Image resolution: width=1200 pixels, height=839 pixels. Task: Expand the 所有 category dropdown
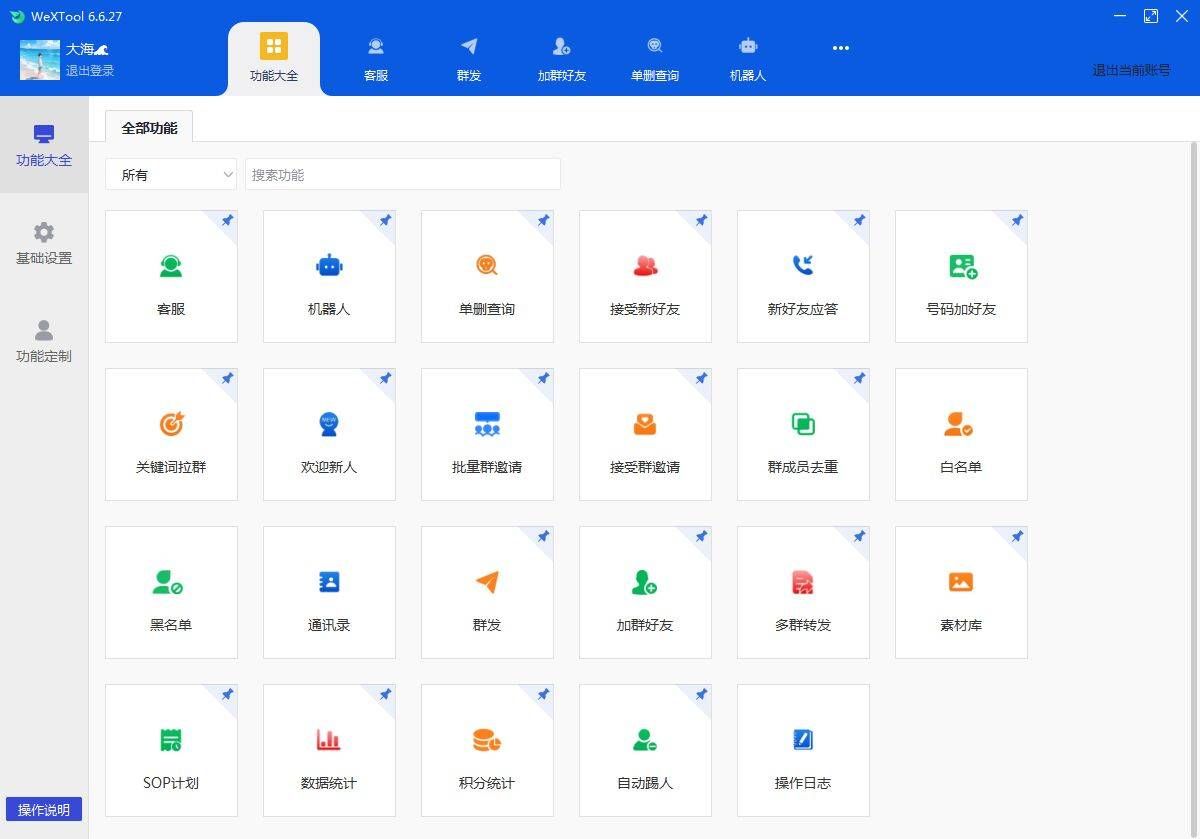171,175
